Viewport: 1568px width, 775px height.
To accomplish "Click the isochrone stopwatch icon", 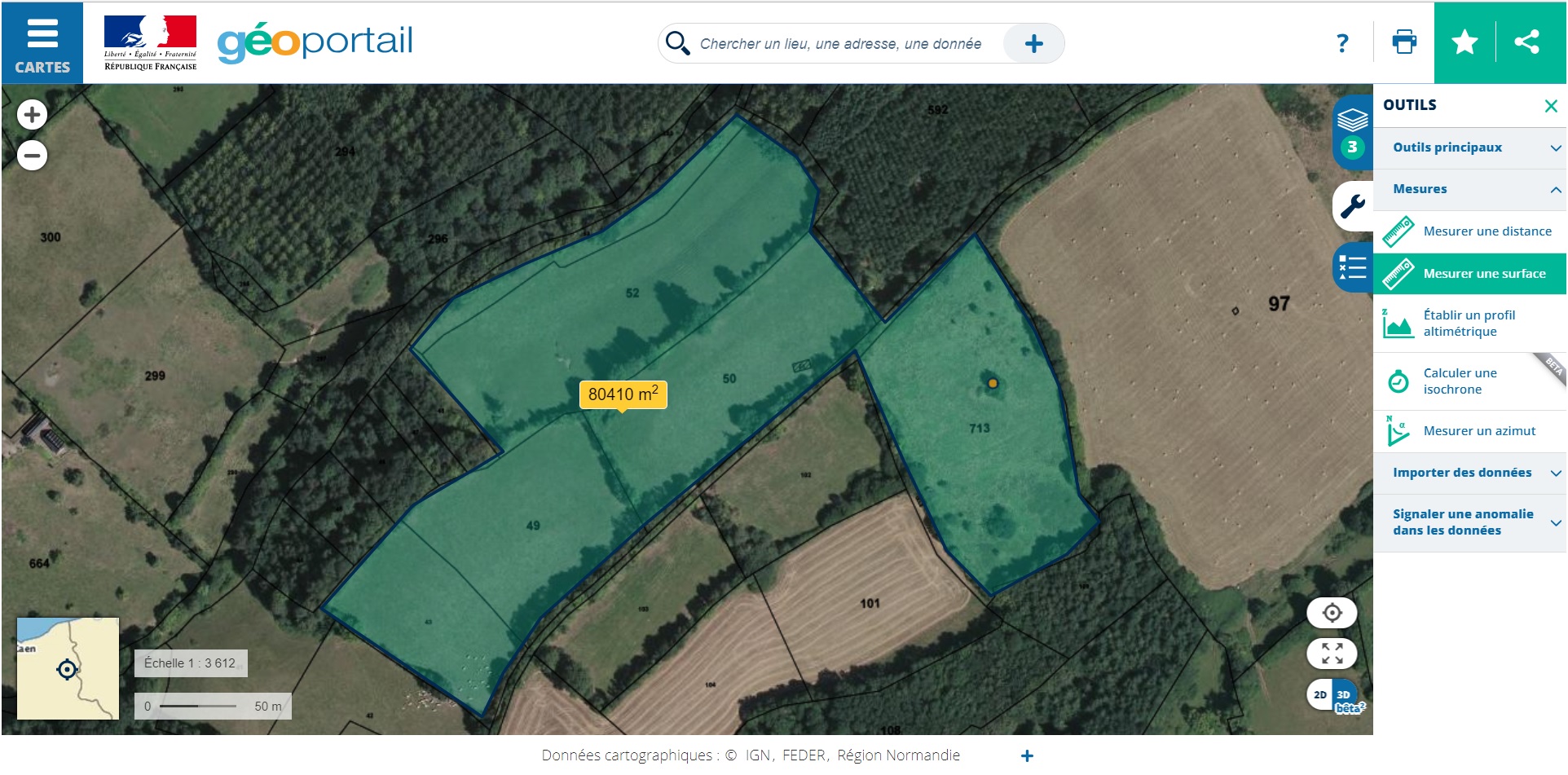I will [x=1398, y=381].
